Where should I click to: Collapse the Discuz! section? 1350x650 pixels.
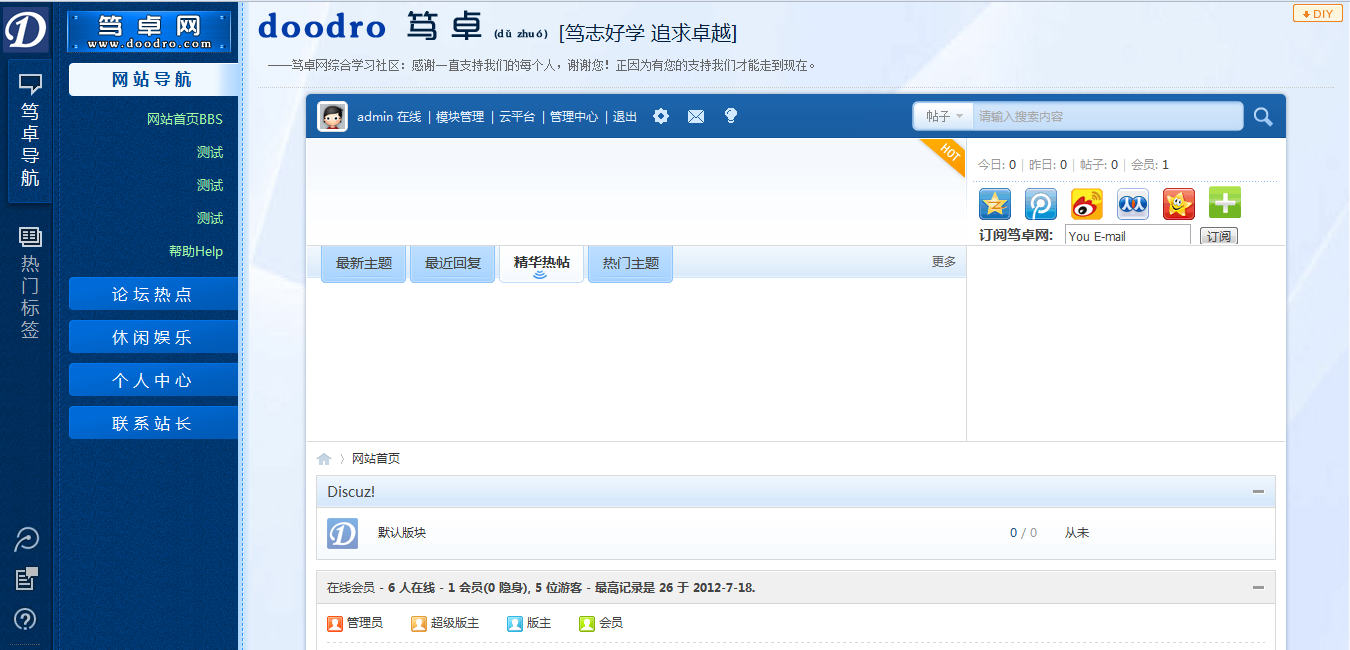click(1258, 491)
